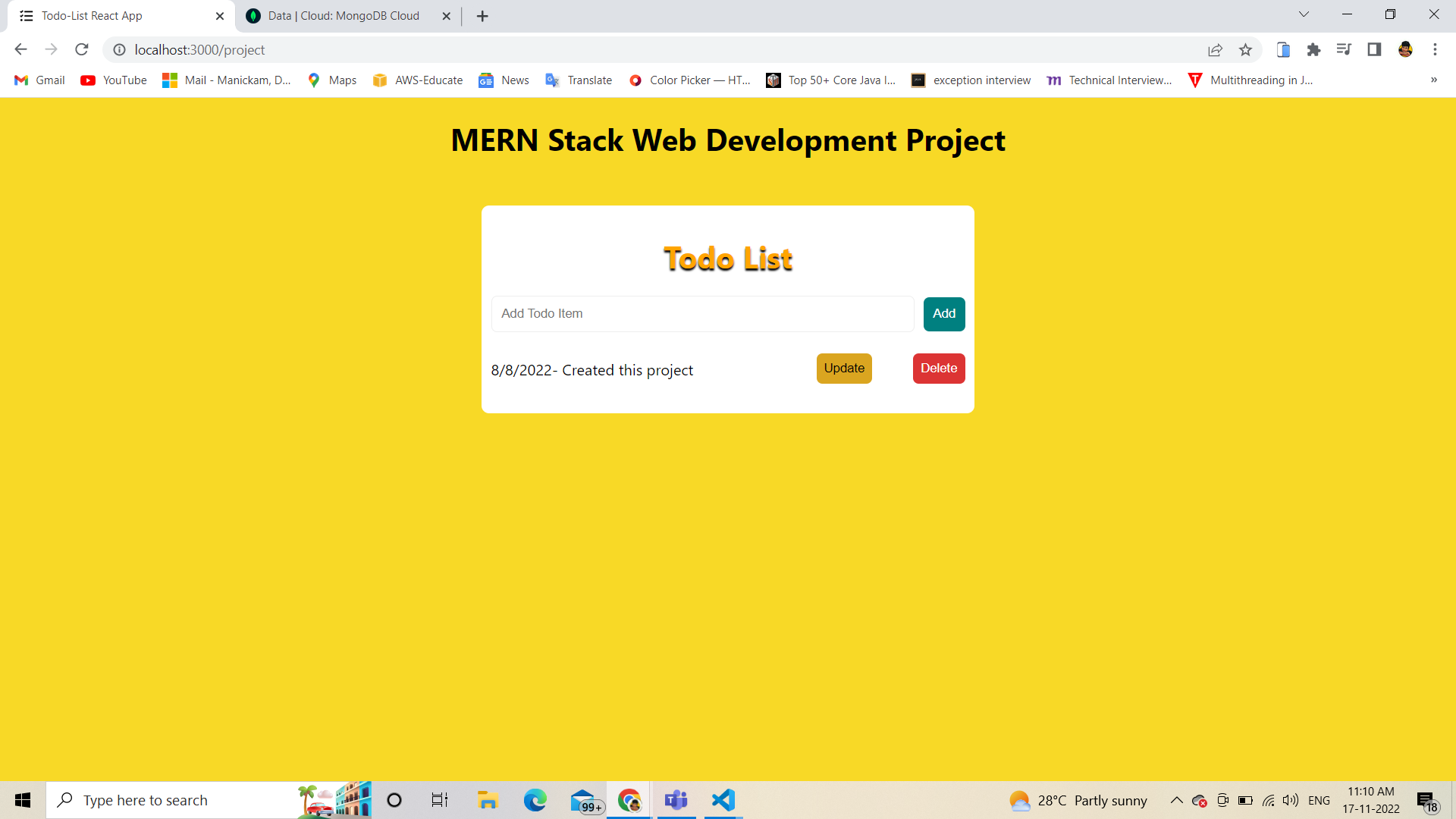Navigate back with the back arrow
This screenshot has height=819, width=1456.
pos(20,49)
